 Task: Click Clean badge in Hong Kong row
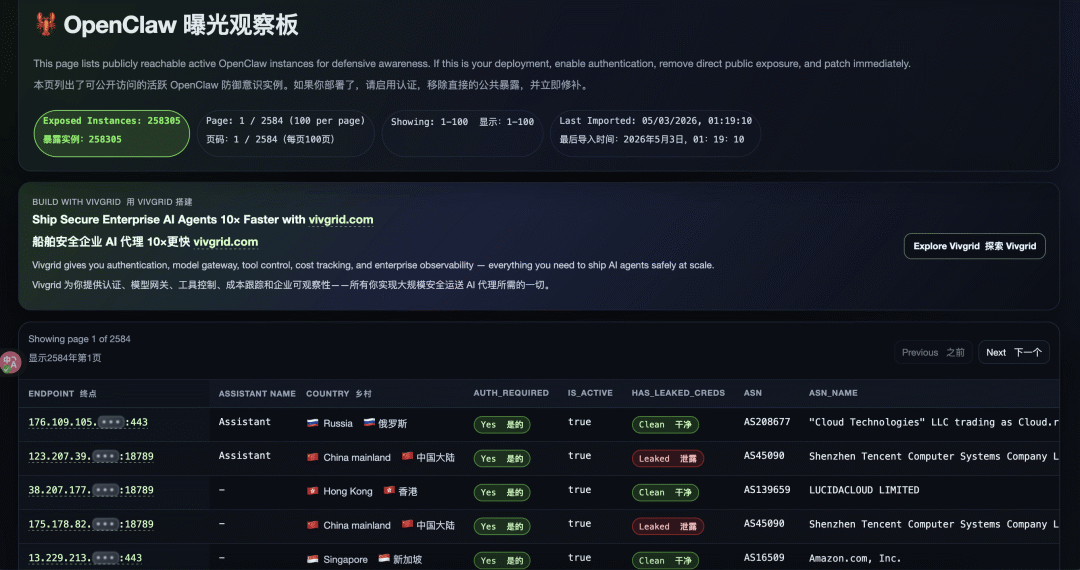(x=665, y=492)
